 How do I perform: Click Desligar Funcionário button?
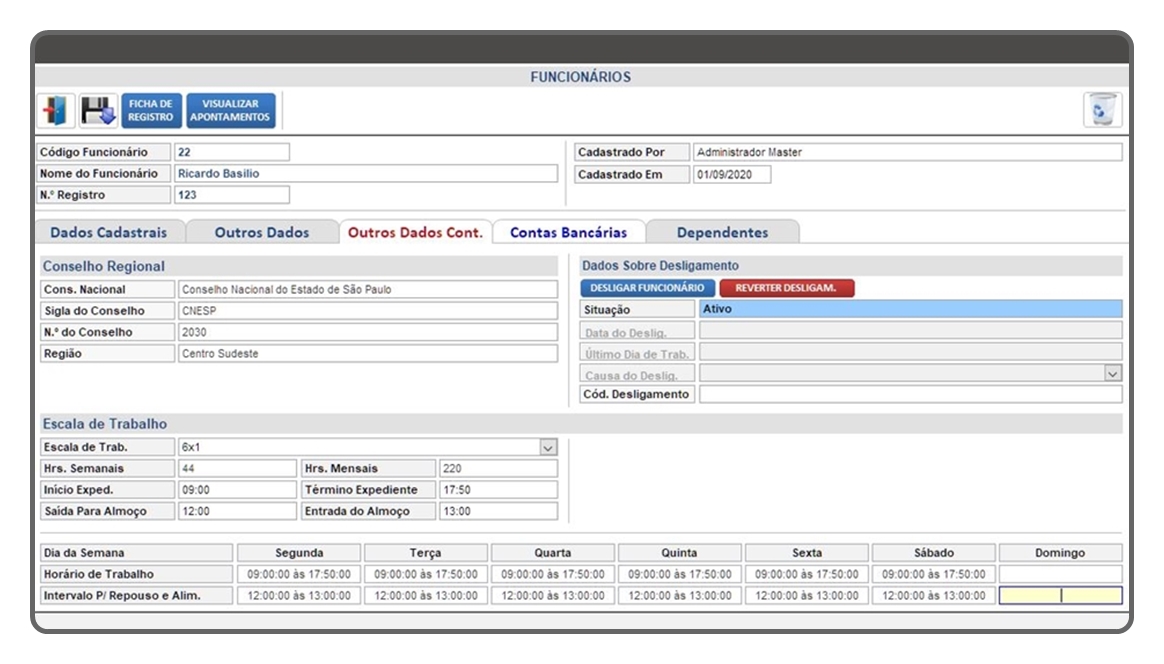[647, 288]
